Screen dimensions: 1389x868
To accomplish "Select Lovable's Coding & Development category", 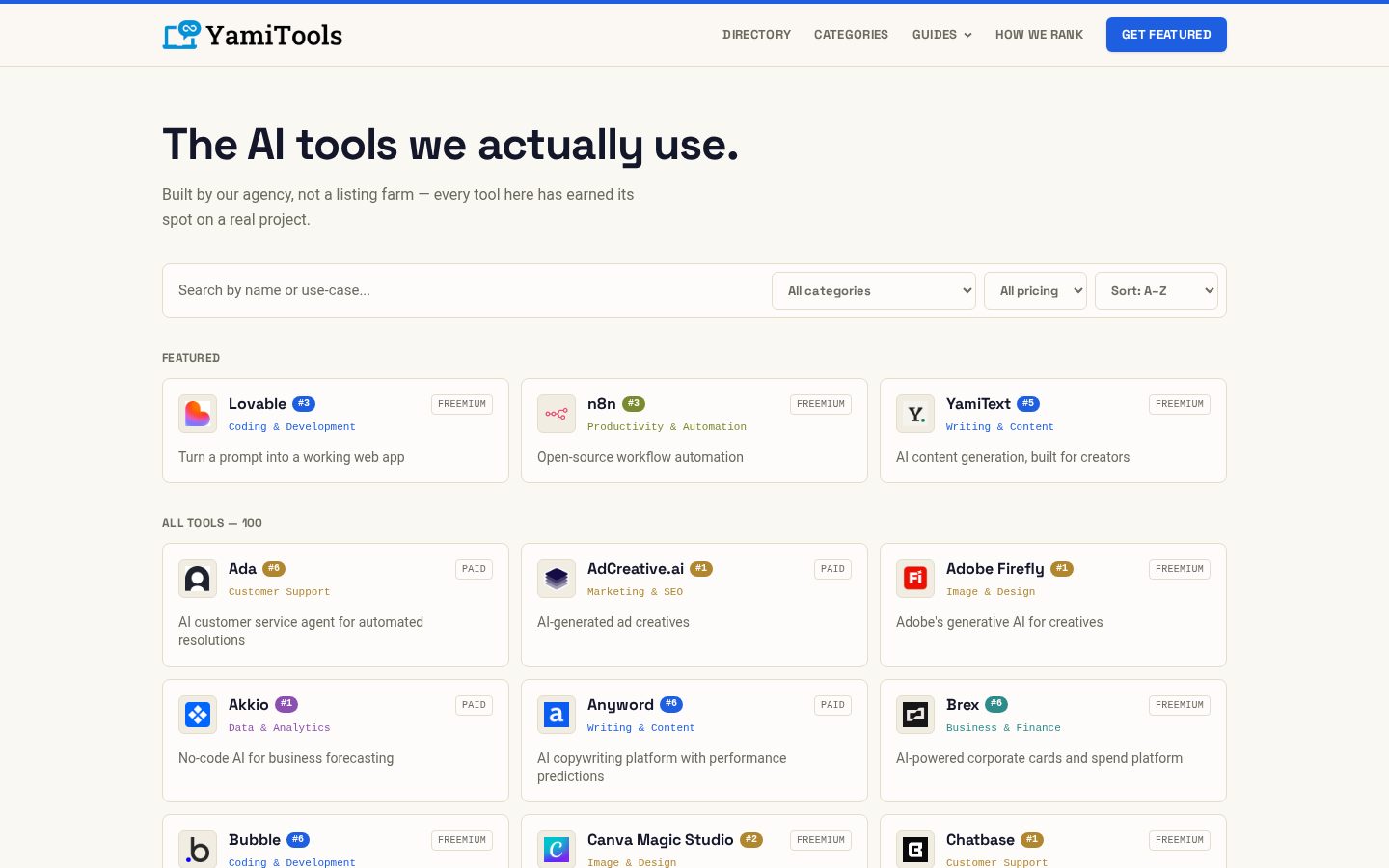I will click(x=292, y=427).
